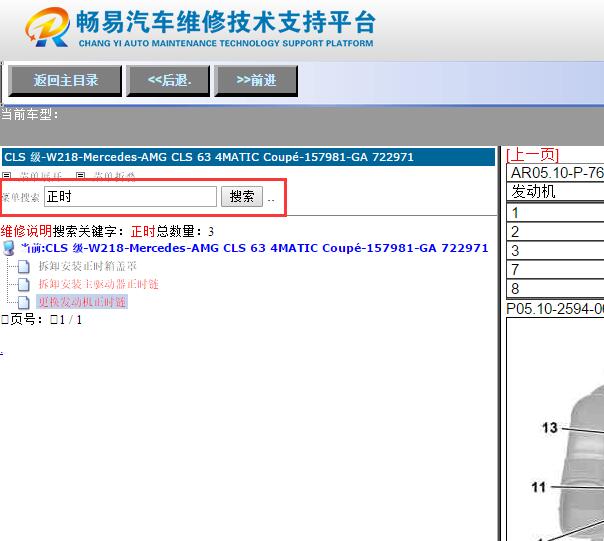Select table row numbered 2
The width and height of the screenshot is (604, 541).
555,232
